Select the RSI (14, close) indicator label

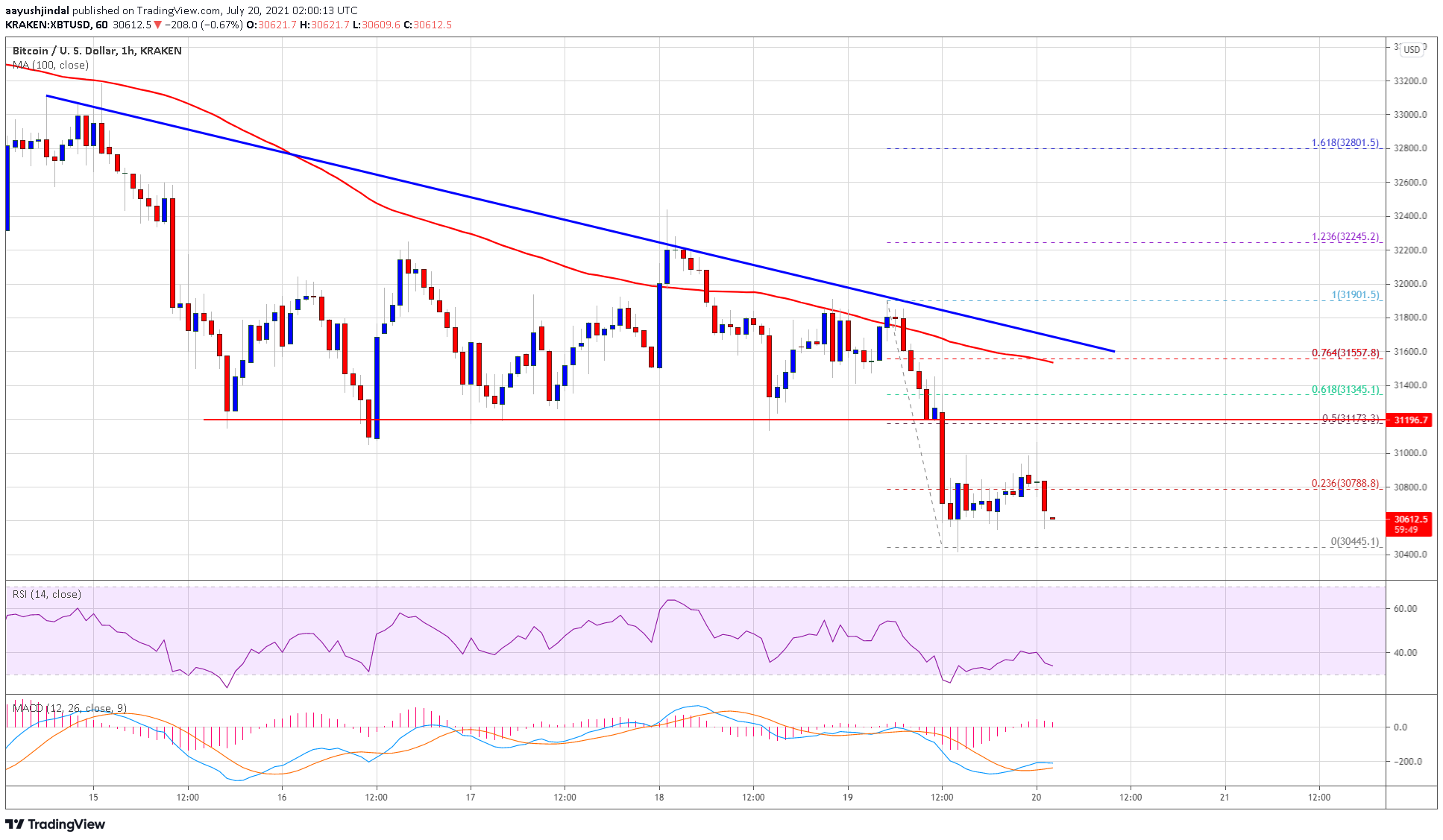tap(47, 594)
